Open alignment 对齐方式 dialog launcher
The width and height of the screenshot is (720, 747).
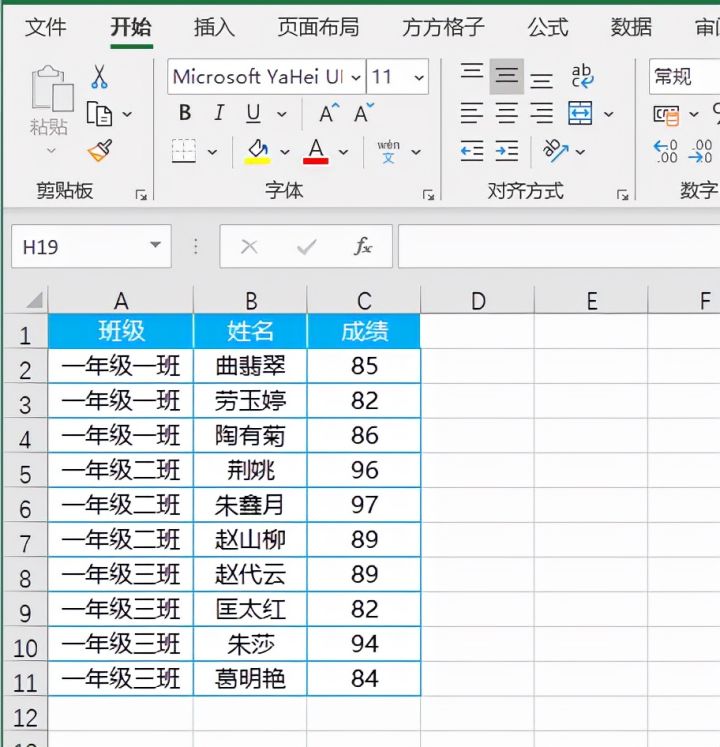622,194
